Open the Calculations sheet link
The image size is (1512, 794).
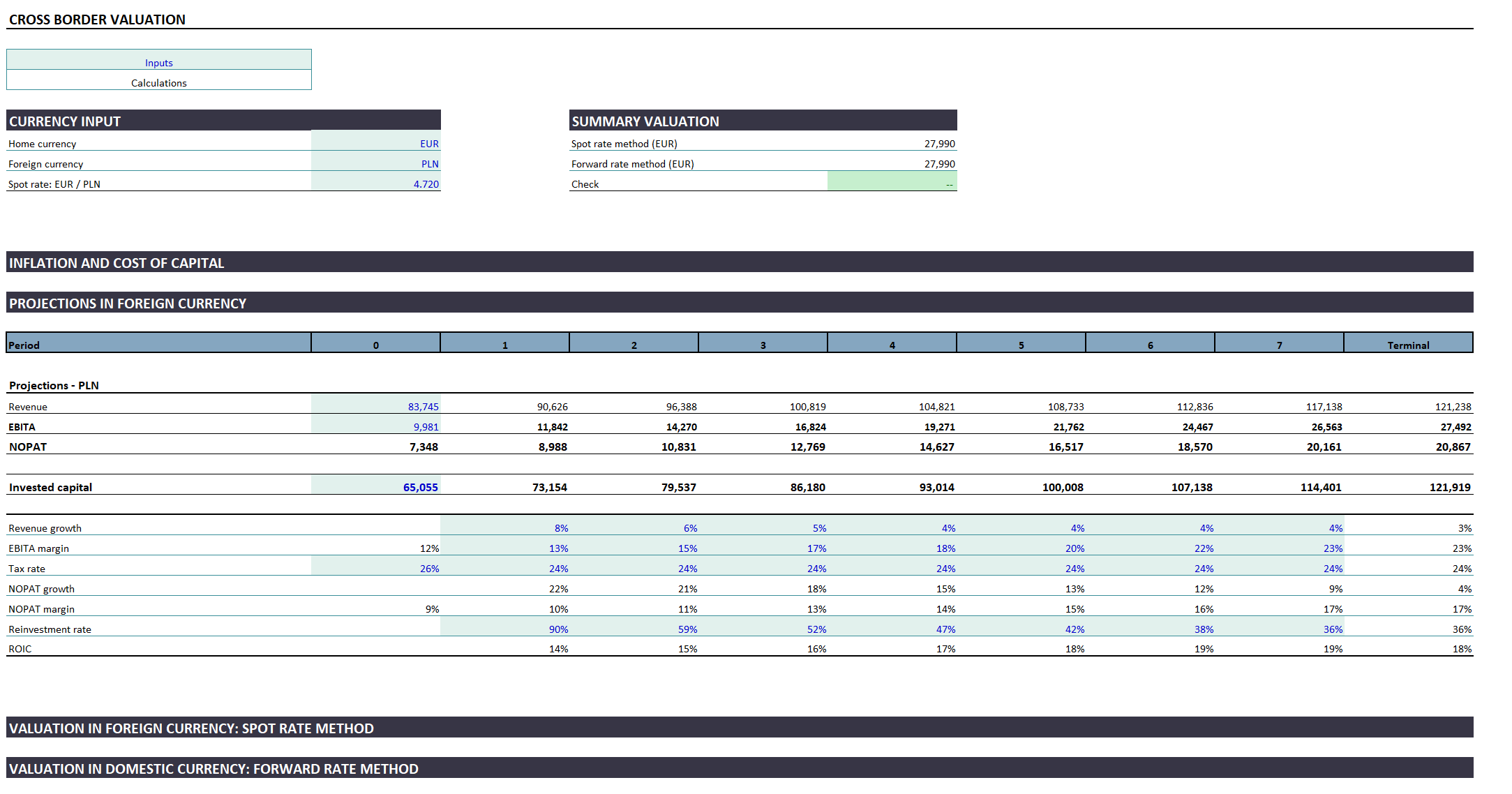click(x=158, y=82)
